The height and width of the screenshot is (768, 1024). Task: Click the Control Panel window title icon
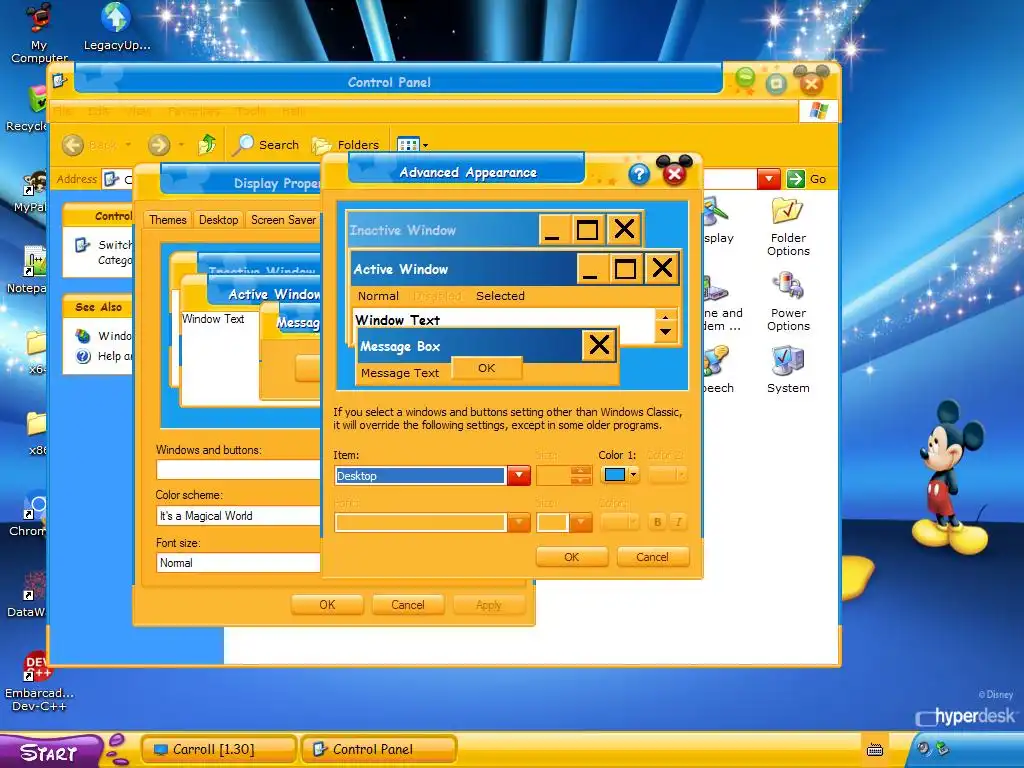[60, 81]
